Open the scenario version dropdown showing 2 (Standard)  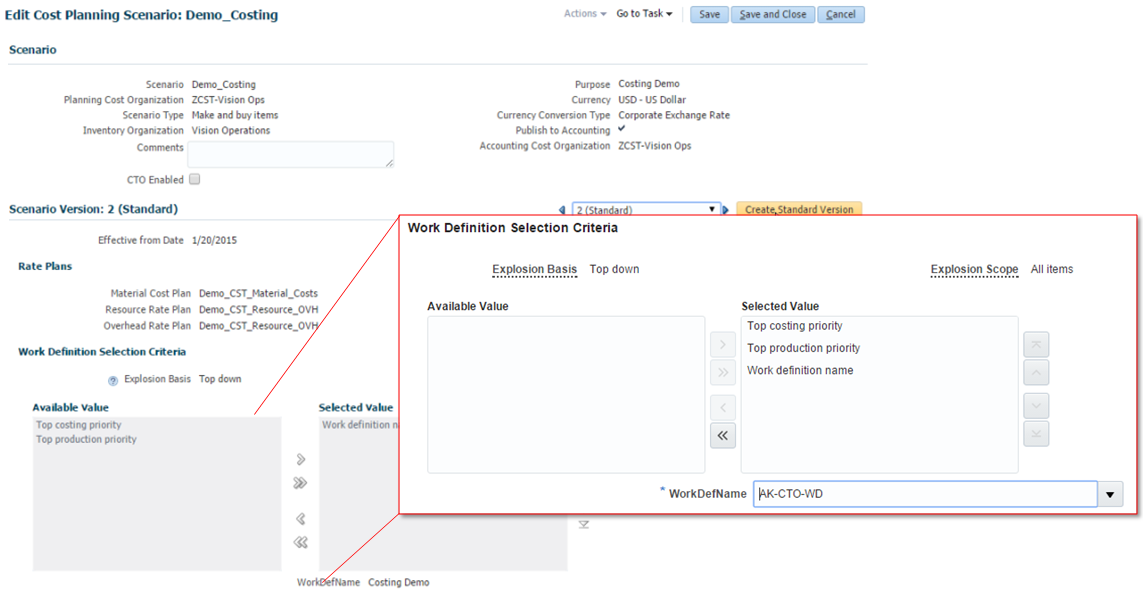coord(646,210)
